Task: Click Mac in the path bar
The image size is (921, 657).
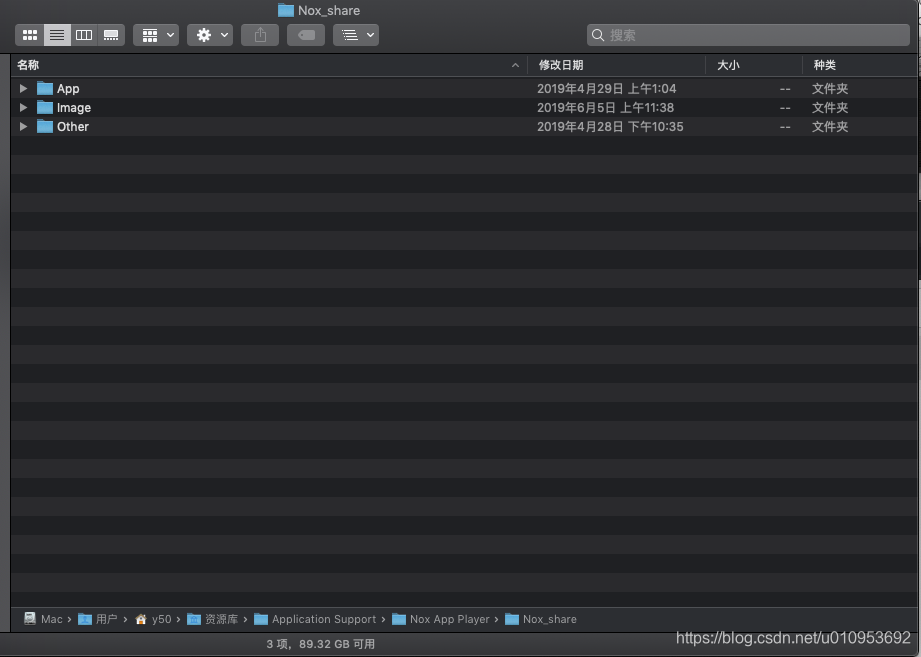Action: coord(43,619)
